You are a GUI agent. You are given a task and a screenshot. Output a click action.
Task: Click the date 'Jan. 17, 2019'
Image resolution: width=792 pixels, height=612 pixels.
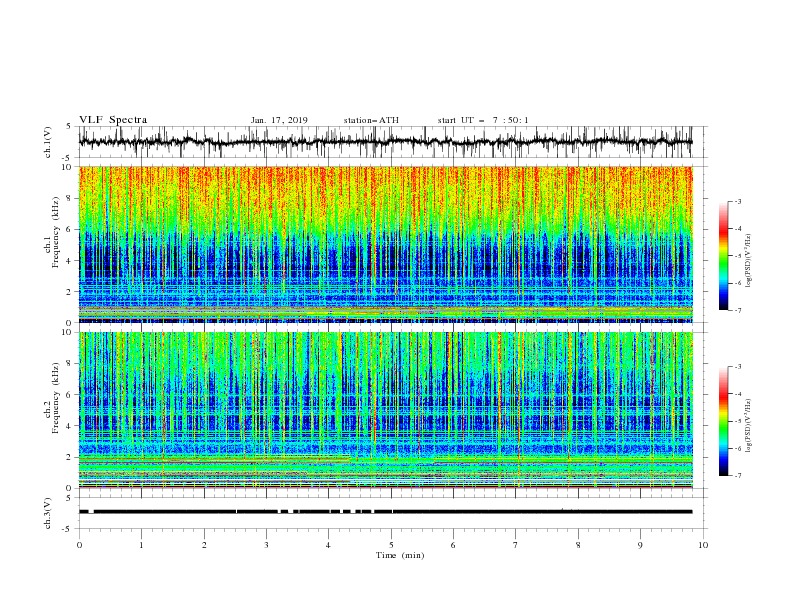click(279, 120)
